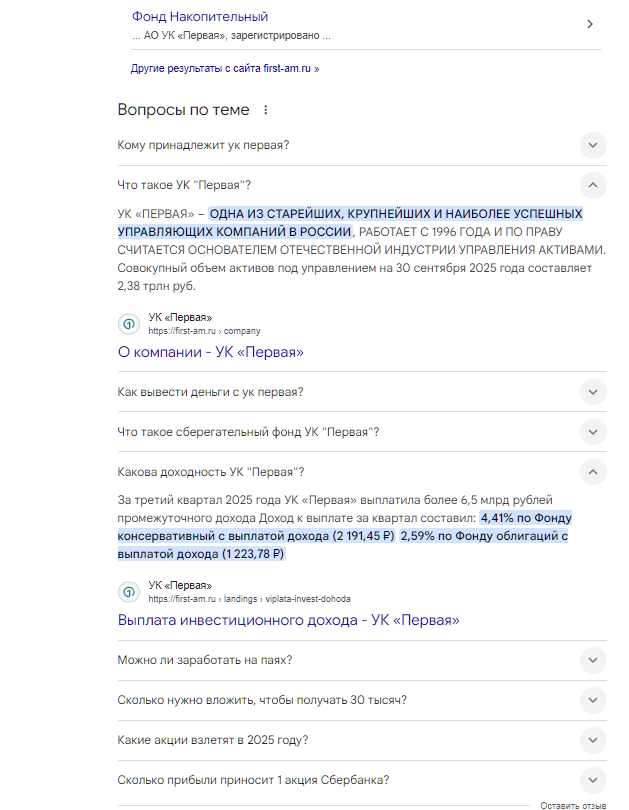
Task: Click "Другие результаты с сайта first-am.ru"
Action: pyautogui.click(x=225, y=69)
